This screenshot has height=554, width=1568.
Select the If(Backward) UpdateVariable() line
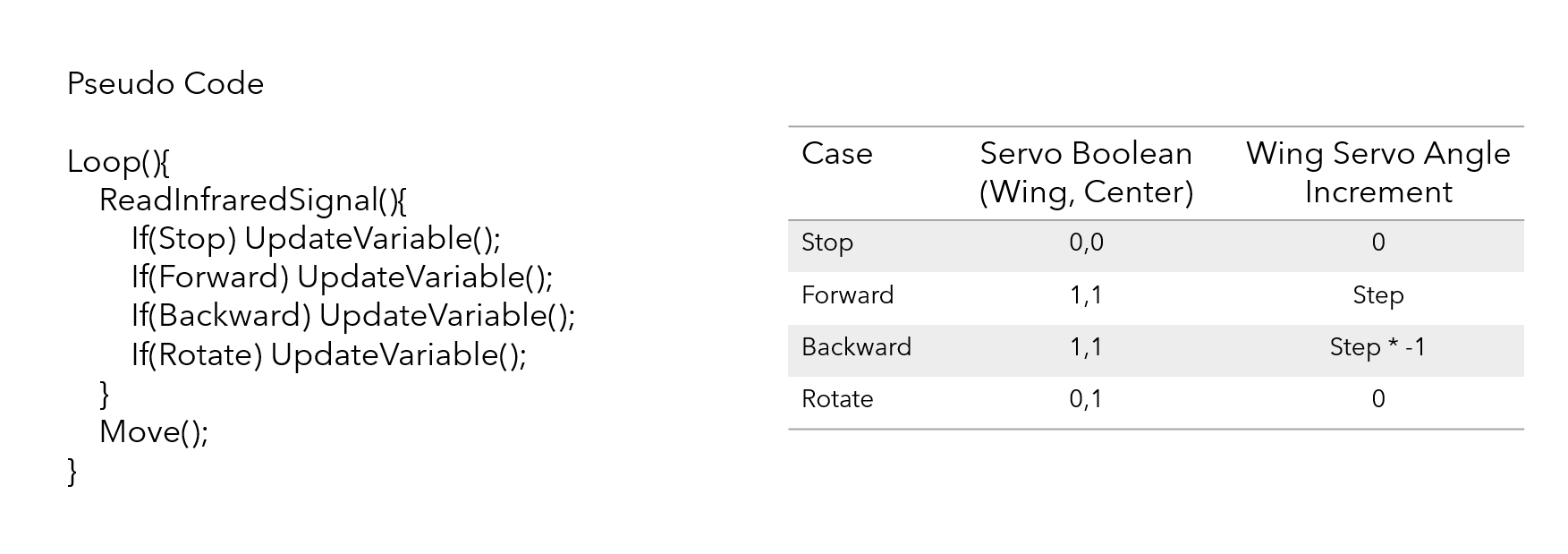click(x=352, y=316)
